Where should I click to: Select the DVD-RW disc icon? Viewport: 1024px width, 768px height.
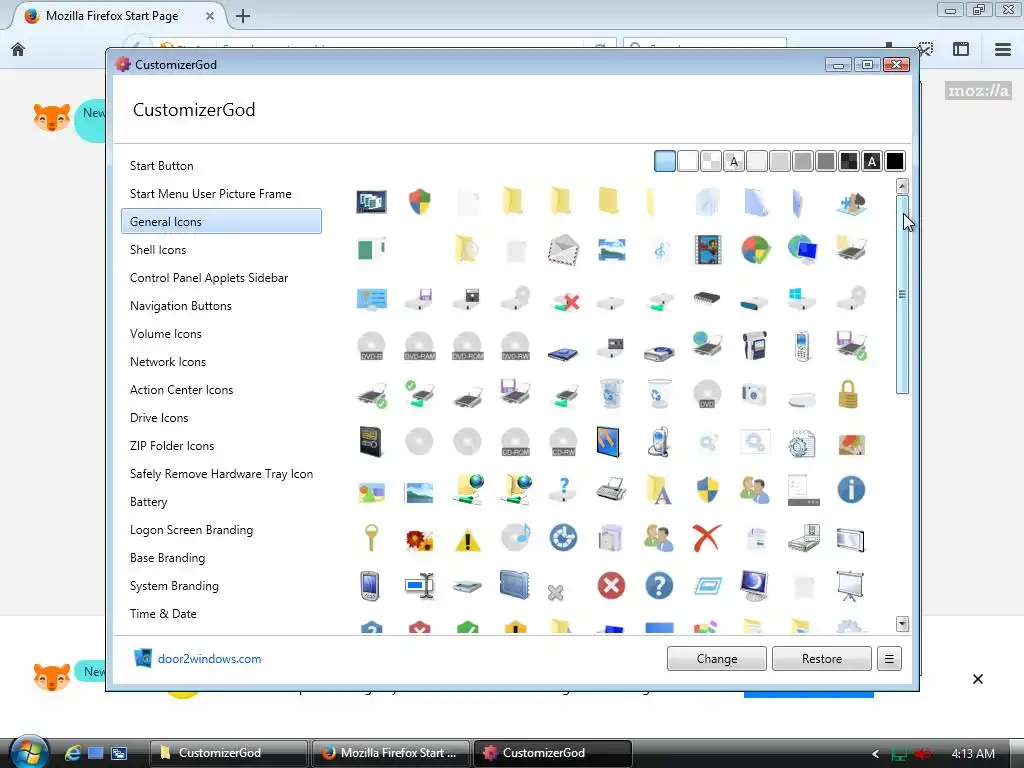click(x=515, y=346)
